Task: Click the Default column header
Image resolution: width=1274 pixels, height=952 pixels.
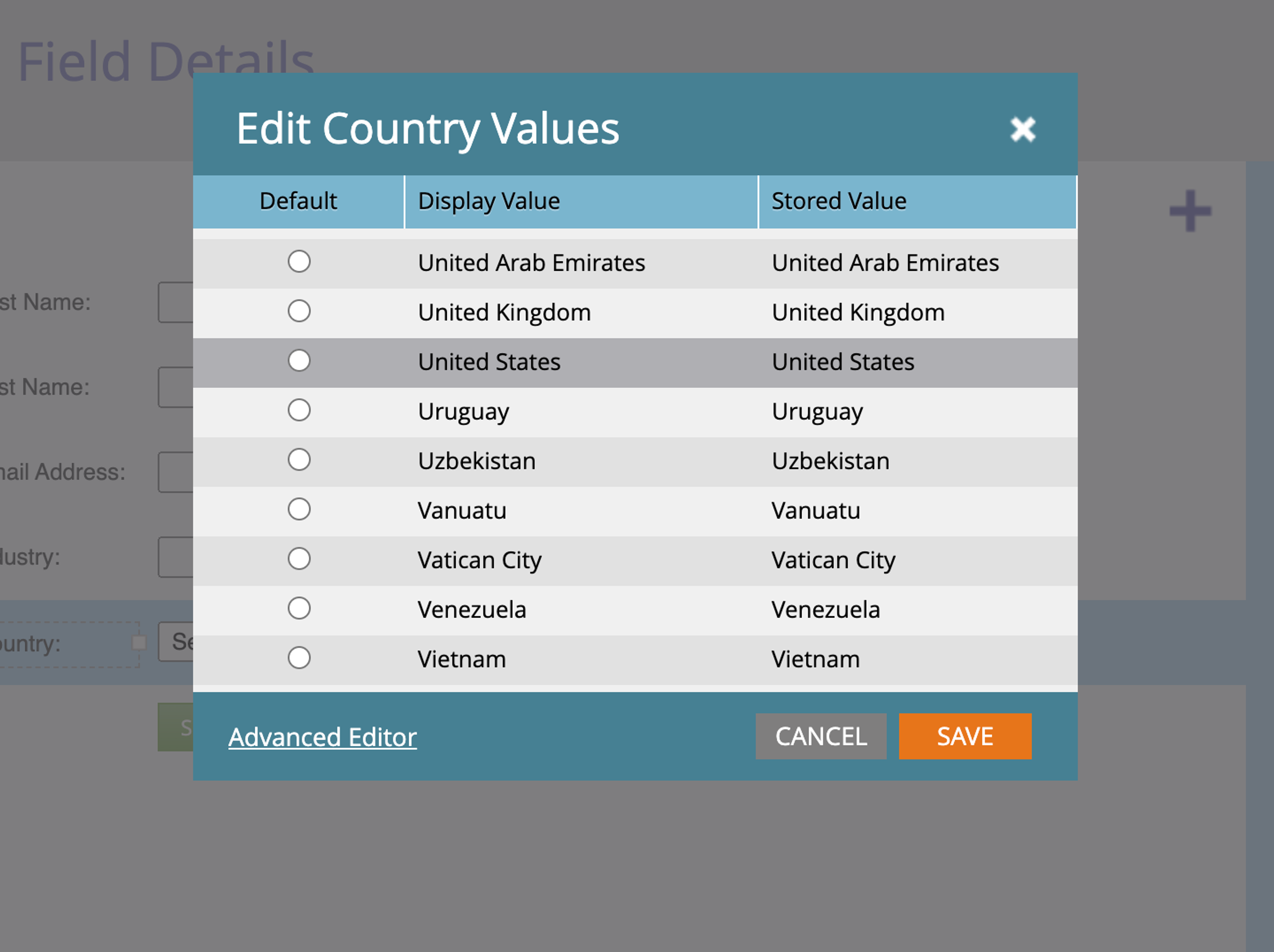Action: (298, 202)
